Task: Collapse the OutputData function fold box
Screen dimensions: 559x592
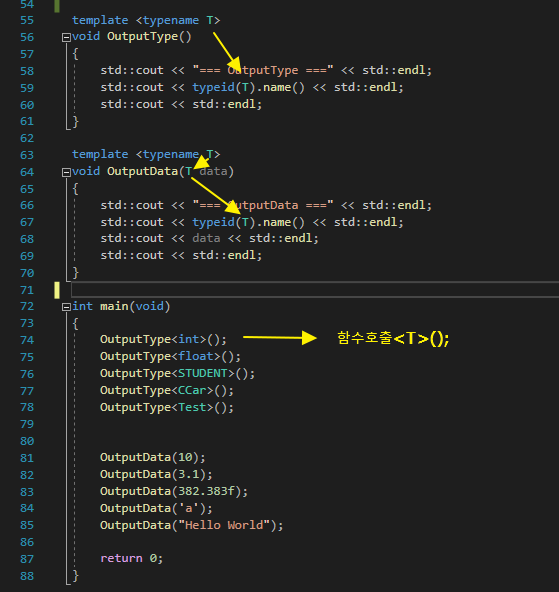Action: pyautogui.click(x=66, y=172)
